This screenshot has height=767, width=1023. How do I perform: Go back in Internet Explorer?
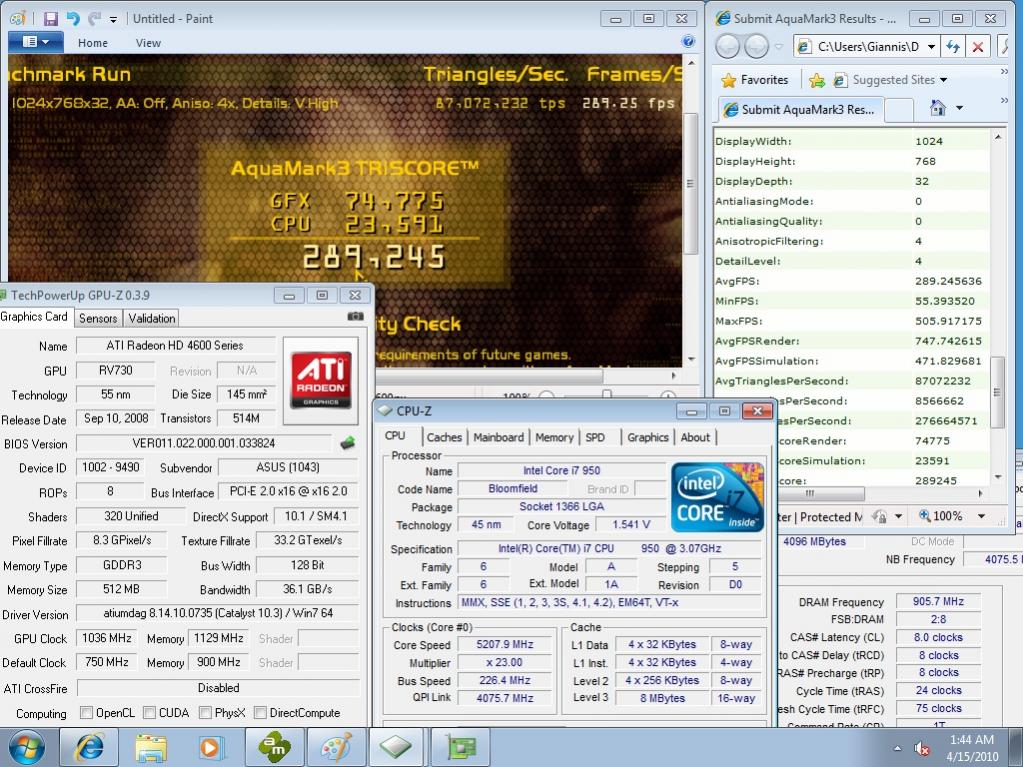click(727, 46)
